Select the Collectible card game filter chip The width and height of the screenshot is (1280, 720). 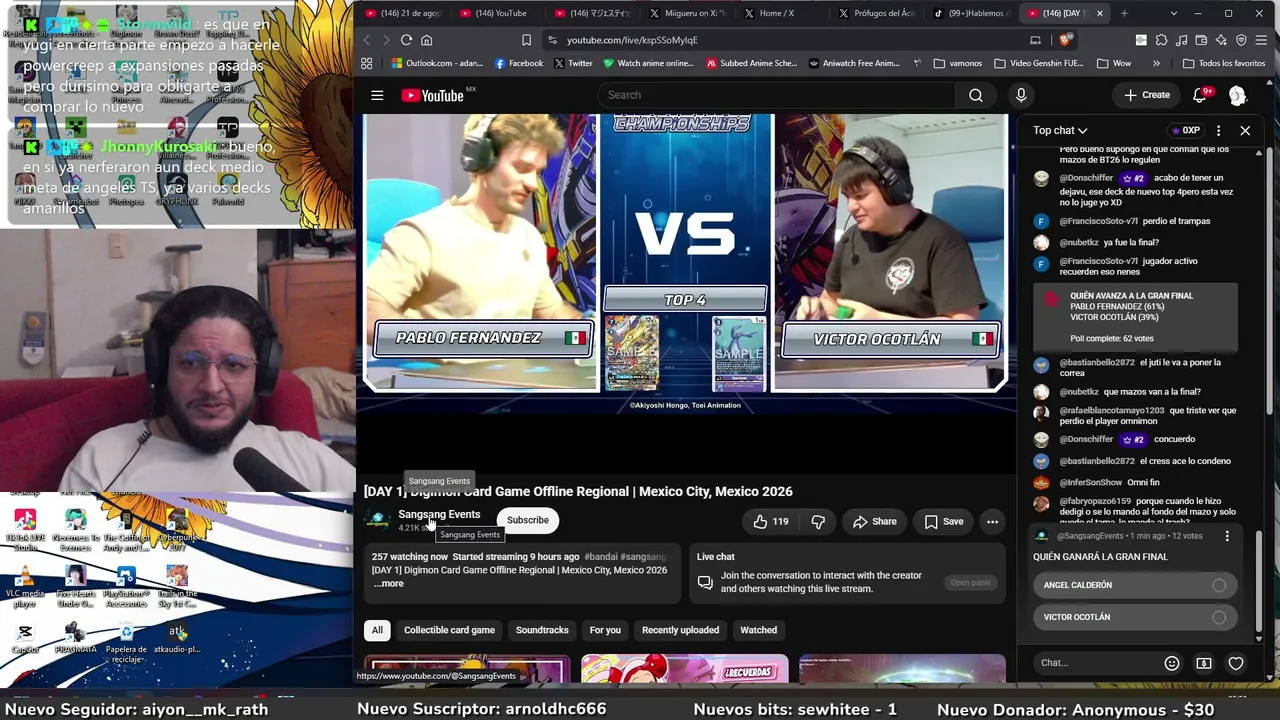449,630
